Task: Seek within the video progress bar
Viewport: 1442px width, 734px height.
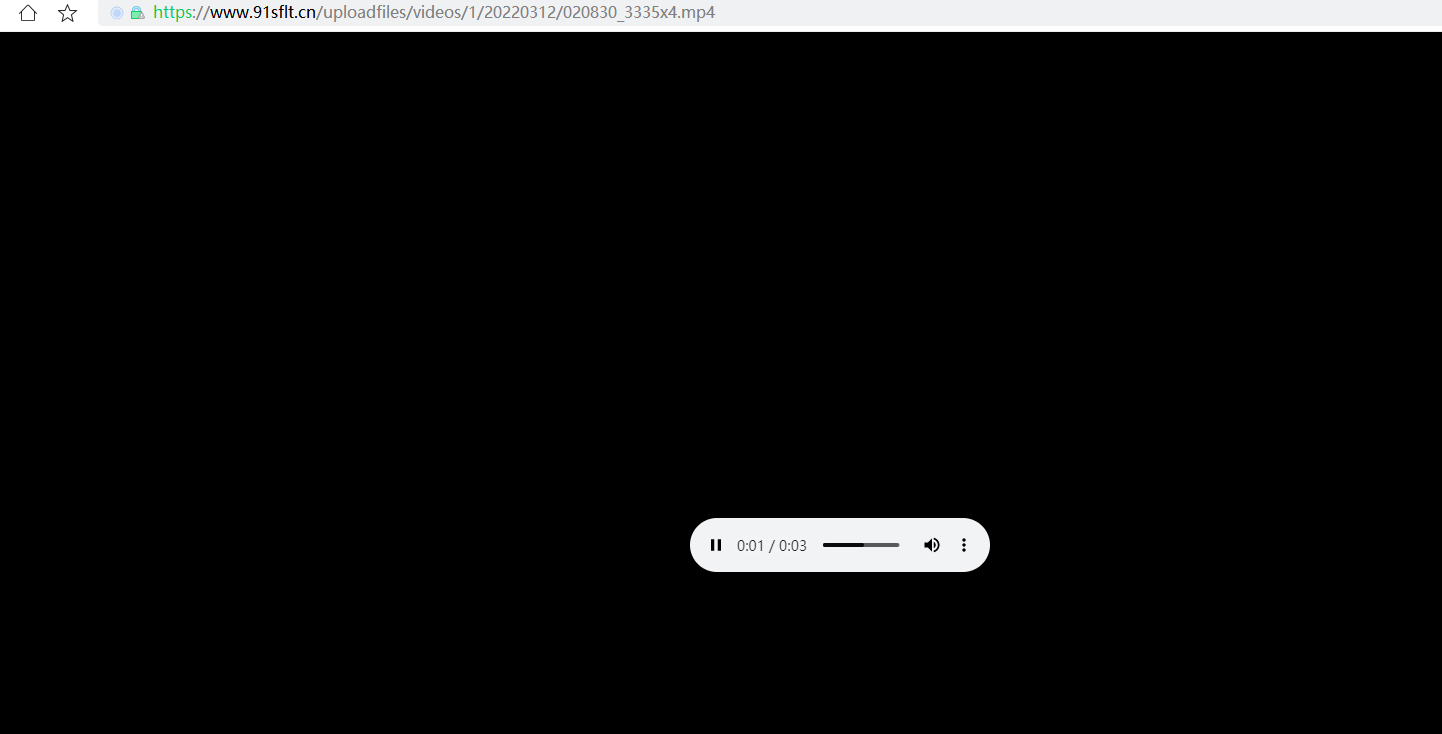Action: pyautogui.click(x=861, y=545)
